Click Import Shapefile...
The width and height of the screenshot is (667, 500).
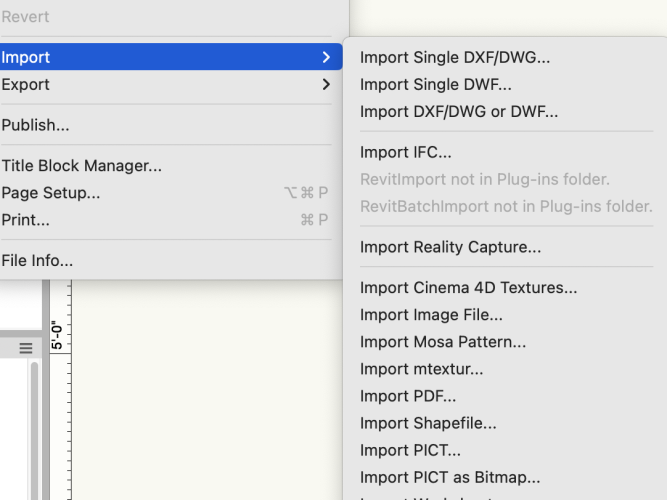pyautogui.click(x=428, y=423)
